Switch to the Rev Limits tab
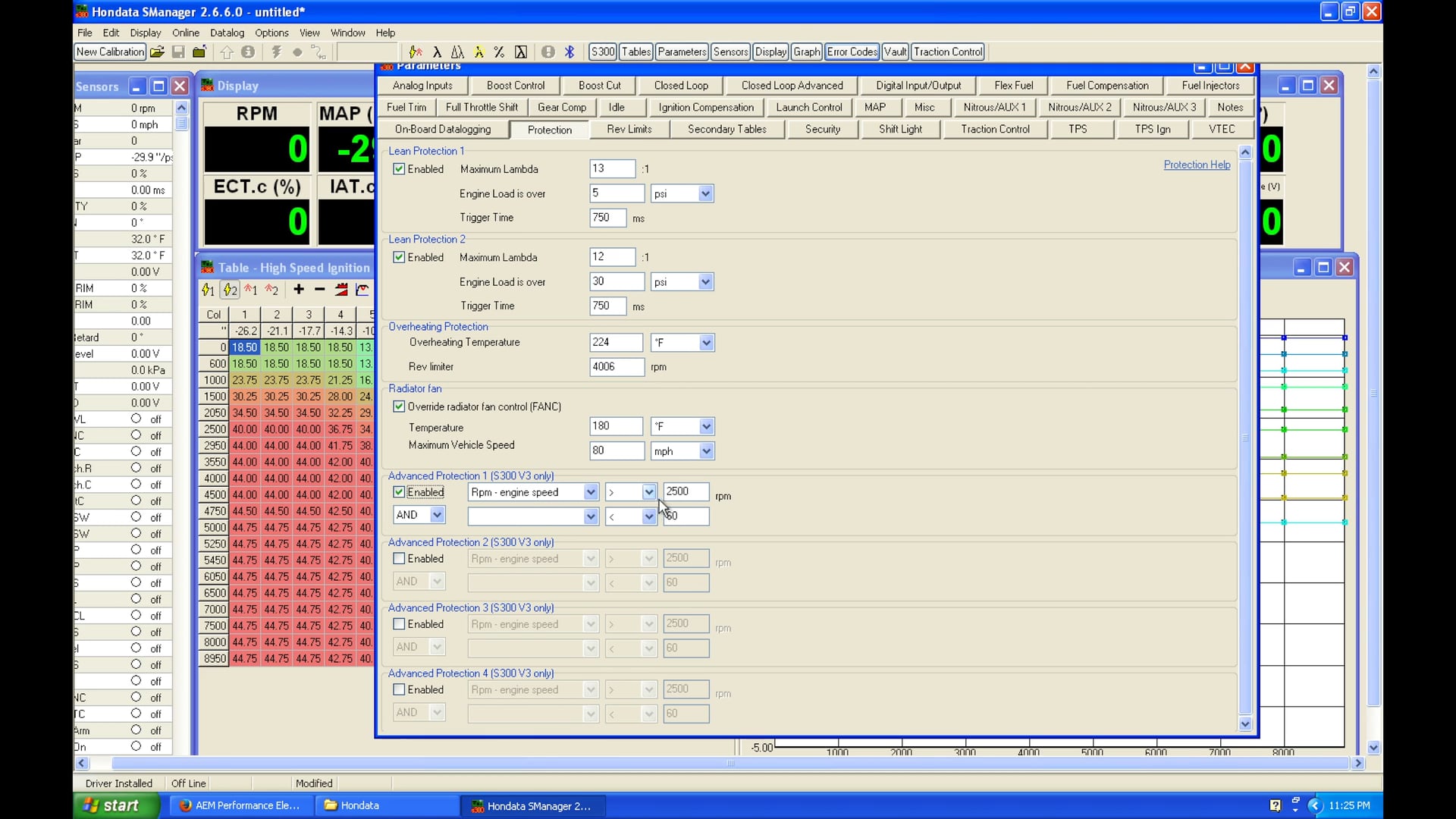 [x=629, y=129]
